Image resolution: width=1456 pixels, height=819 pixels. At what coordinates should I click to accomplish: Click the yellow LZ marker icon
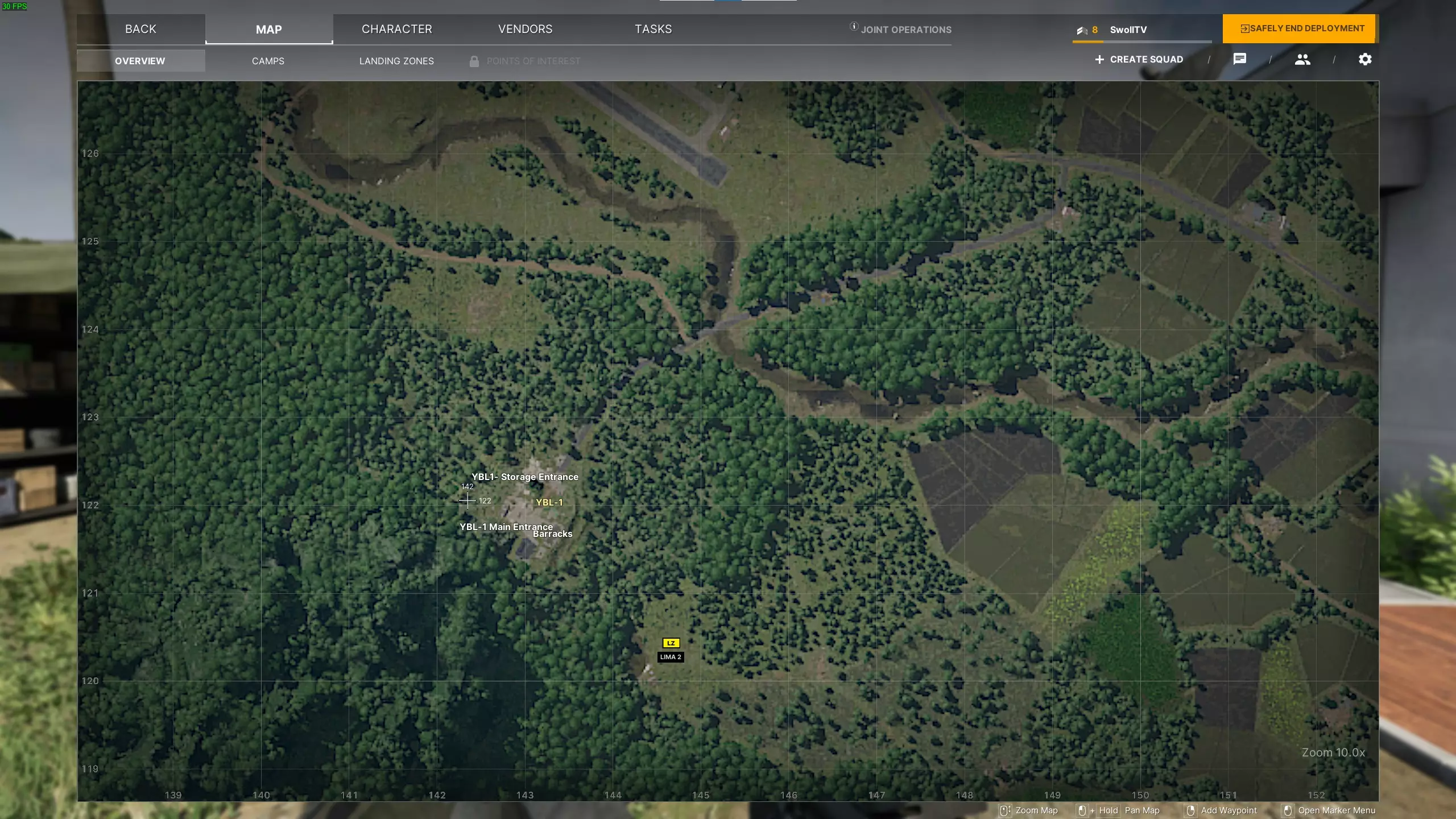671,643
